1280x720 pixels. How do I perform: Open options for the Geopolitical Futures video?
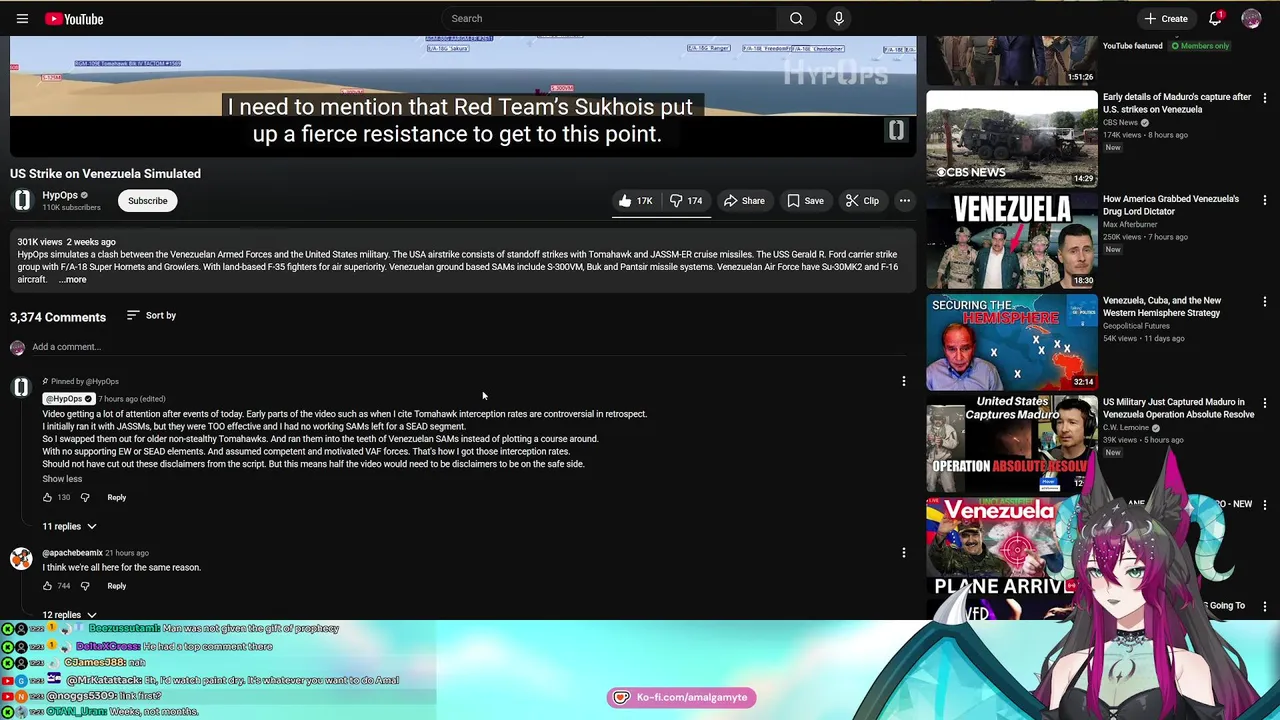coord(1265,301)
